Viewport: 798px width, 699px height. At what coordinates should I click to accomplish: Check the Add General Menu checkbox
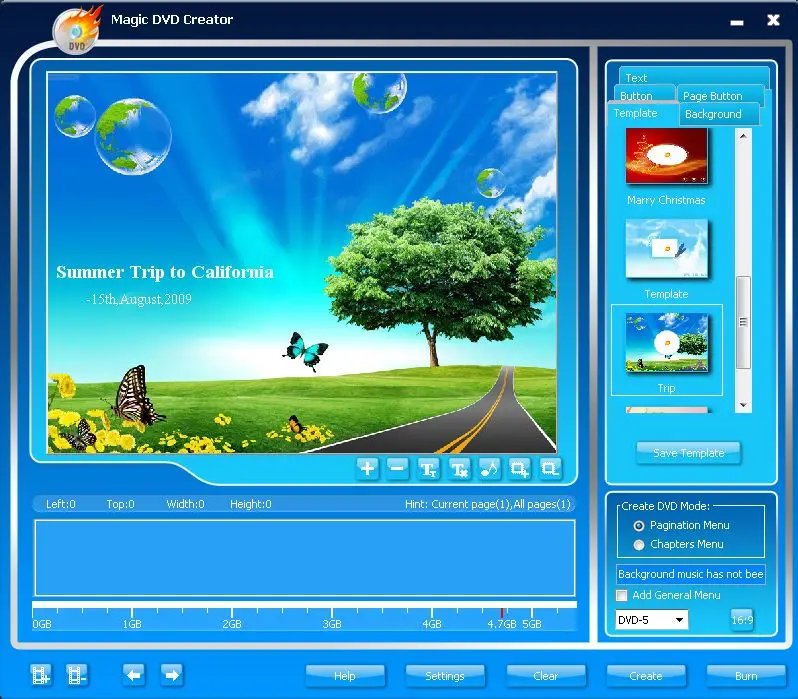click(x=621, y=595)
